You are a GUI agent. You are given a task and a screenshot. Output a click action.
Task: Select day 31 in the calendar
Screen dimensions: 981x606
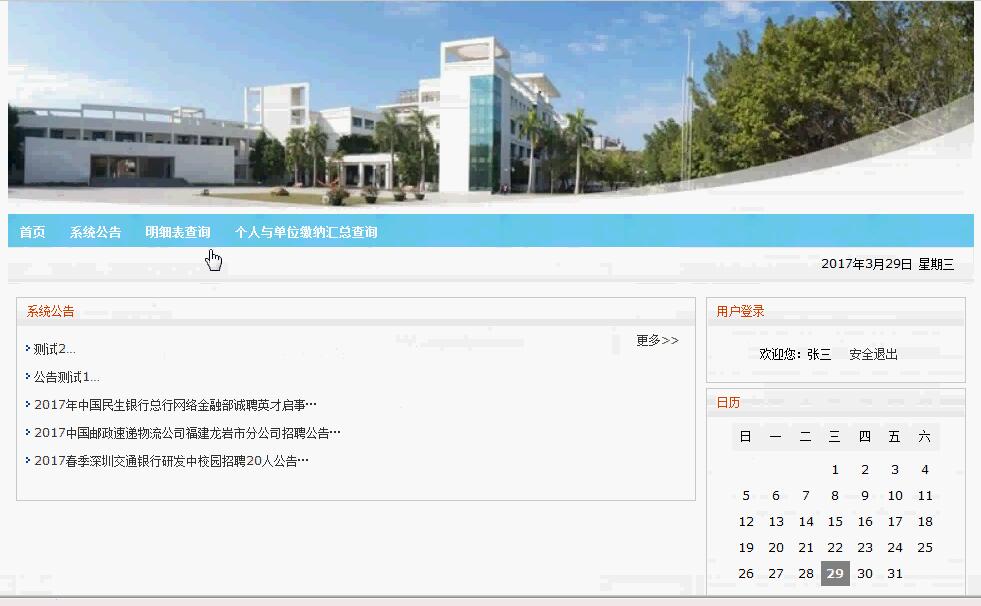pos(895,573)
